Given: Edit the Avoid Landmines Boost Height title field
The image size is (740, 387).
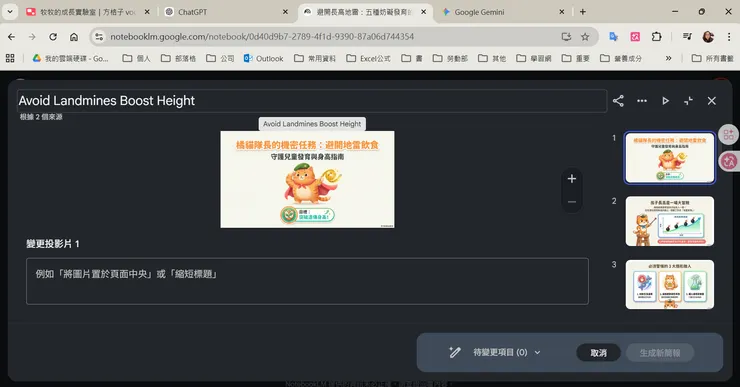Looking at the screenshot, I should click(312, 101).
